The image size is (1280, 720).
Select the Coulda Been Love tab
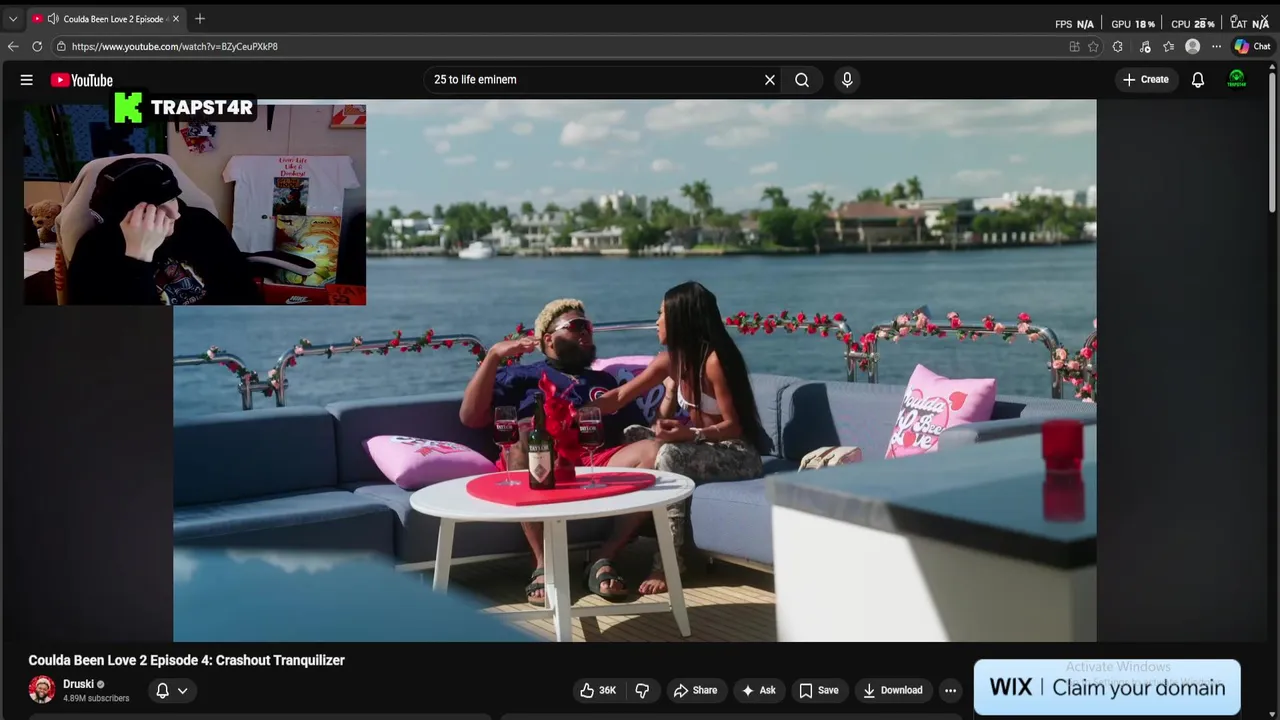point(105,19)
